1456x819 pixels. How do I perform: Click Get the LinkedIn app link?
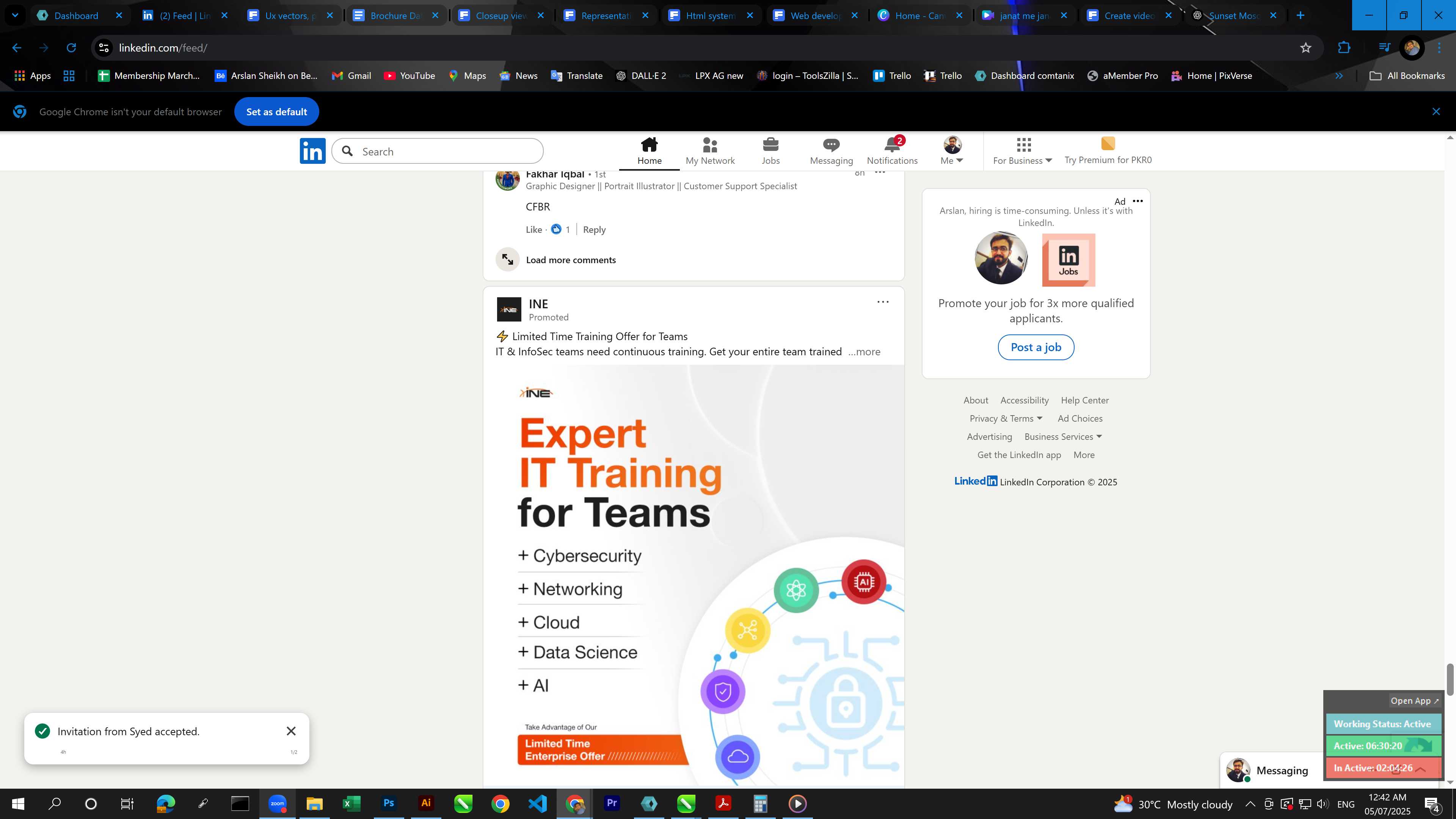point(1018,455)
